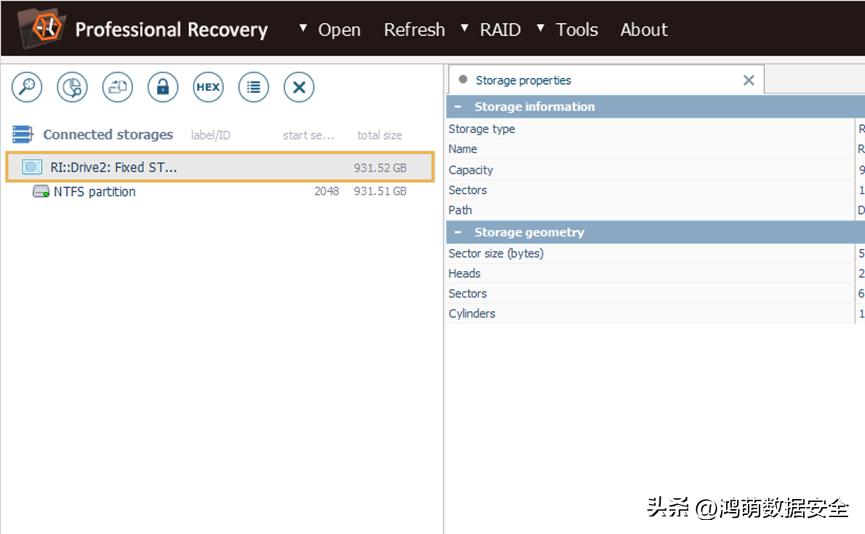Click the Sector size (bytes) row
Viewport: 865px width, 534px height.
pyautogui.click(x=655, y=253)
